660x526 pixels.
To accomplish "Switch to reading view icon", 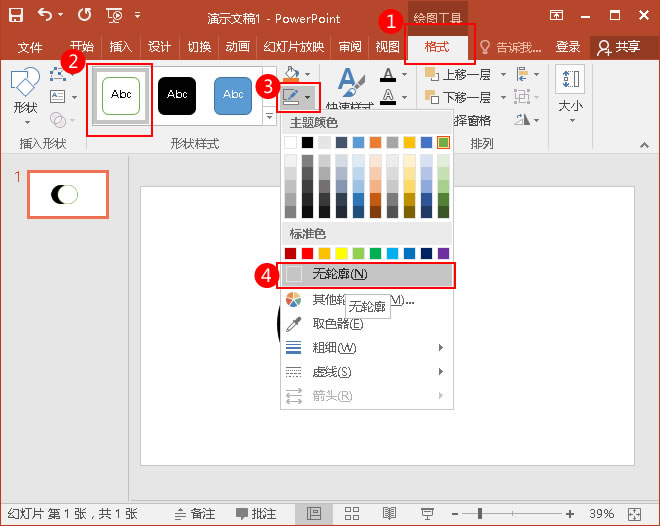I will tap(389, 513).
